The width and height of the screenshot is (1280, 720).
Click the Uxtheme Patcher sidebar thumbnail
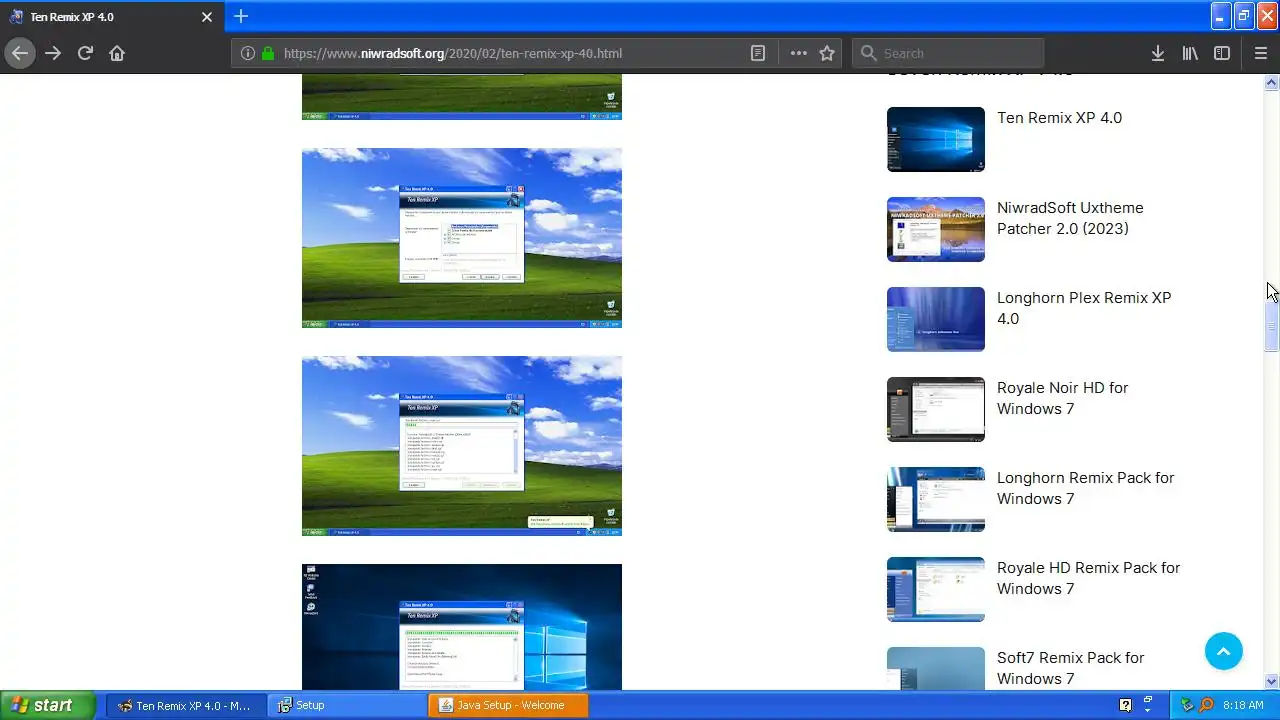(x=936, y=229)
